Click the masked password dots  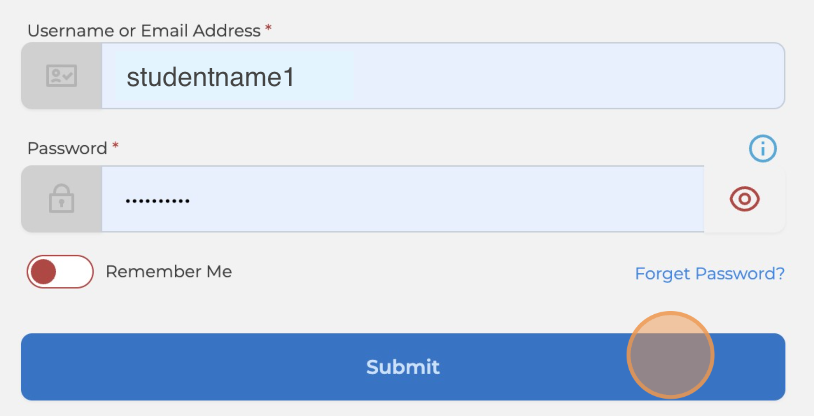[x=158, y=200]
